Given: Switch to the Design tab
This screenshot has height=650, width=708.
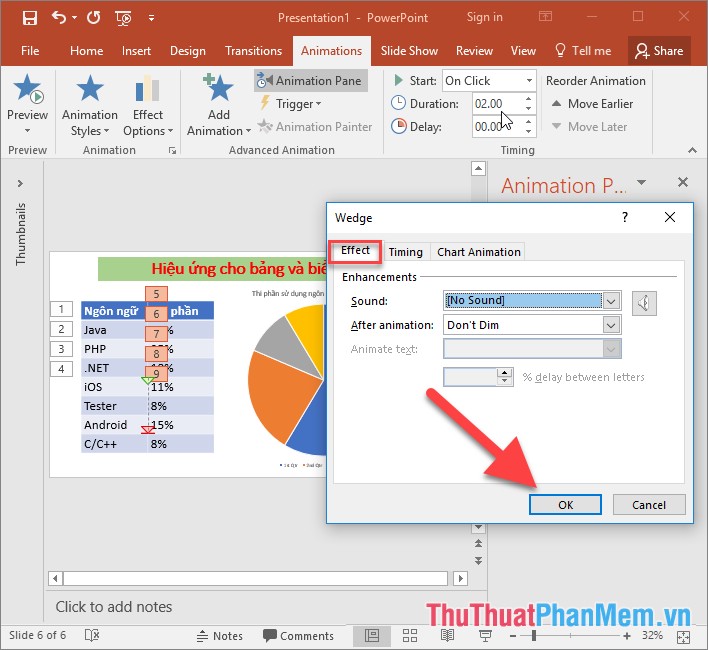Looking at the screenshot, I should tap(187, 51).
